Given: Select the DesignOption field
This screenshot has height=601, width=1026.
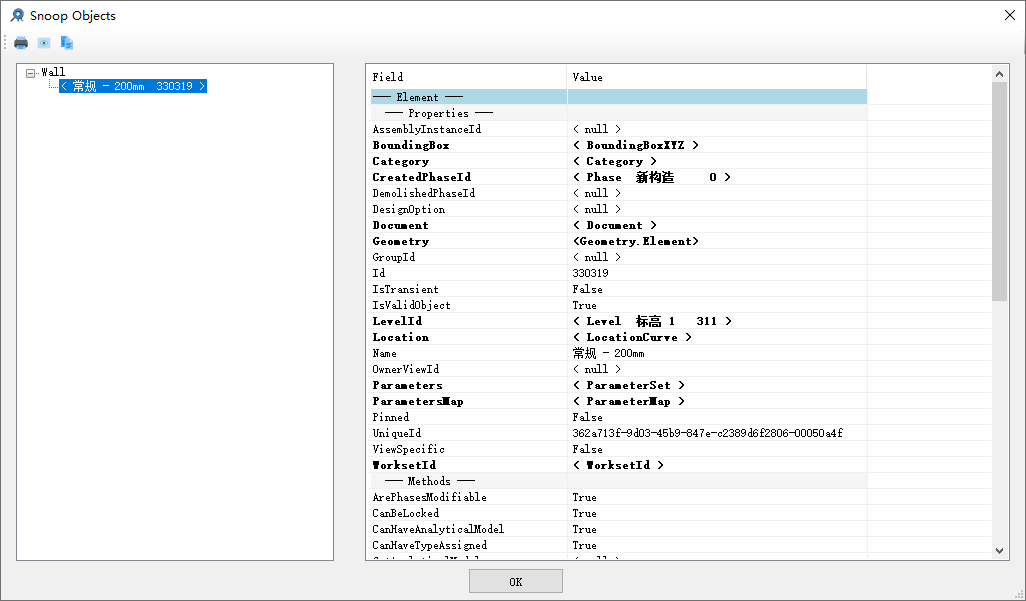Looking at the screenshot, I should point(408,209).
